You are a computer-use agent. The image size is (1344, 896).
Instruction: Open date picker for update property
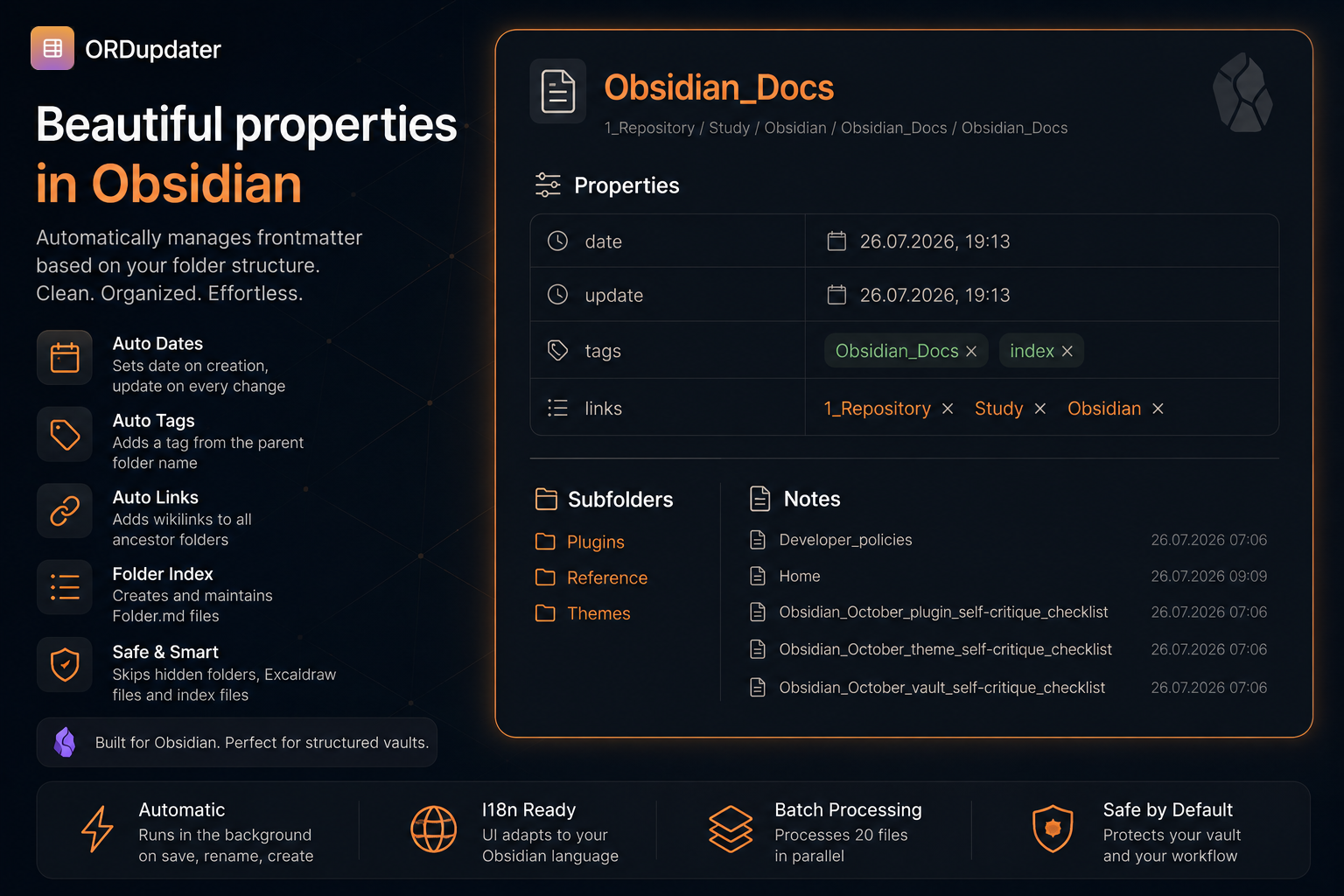click(836, 294)
